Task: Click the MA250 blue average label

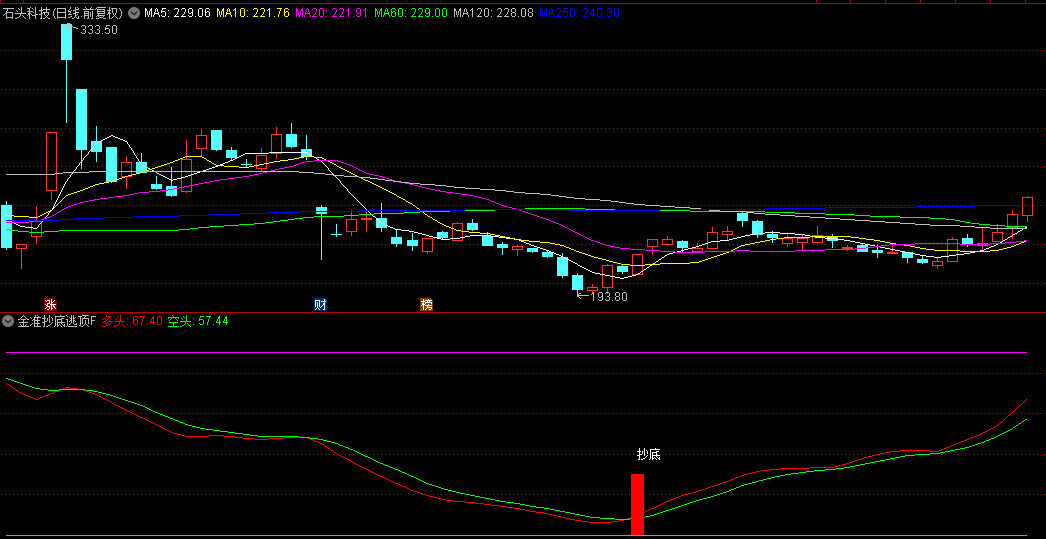Action: (x=579, y=13)
